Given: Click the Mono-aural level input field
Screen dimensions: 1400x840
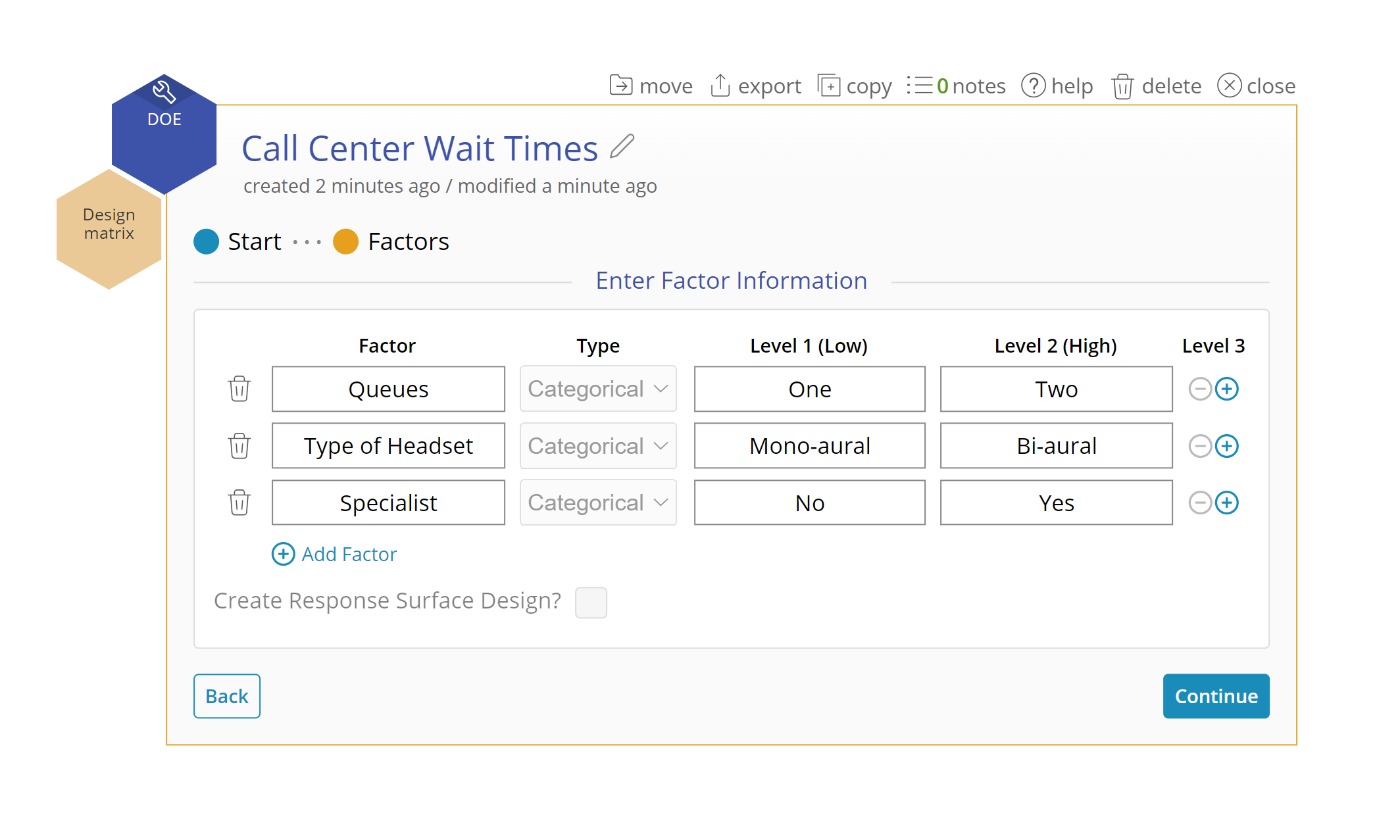Looking at the screenshot, I should [x=809, y=446].
